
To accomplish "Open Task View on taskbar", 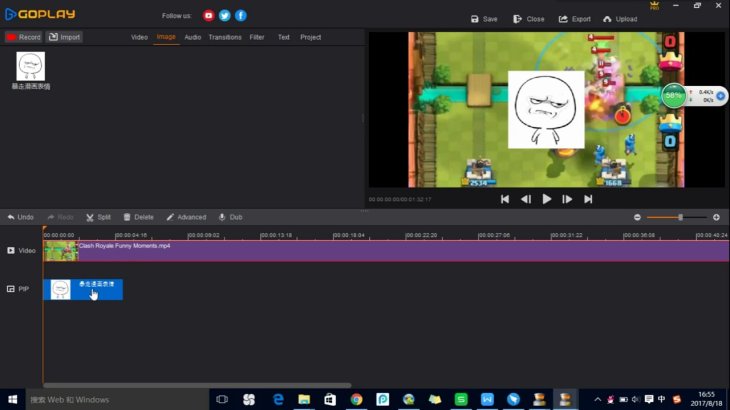I will [222, 399].
